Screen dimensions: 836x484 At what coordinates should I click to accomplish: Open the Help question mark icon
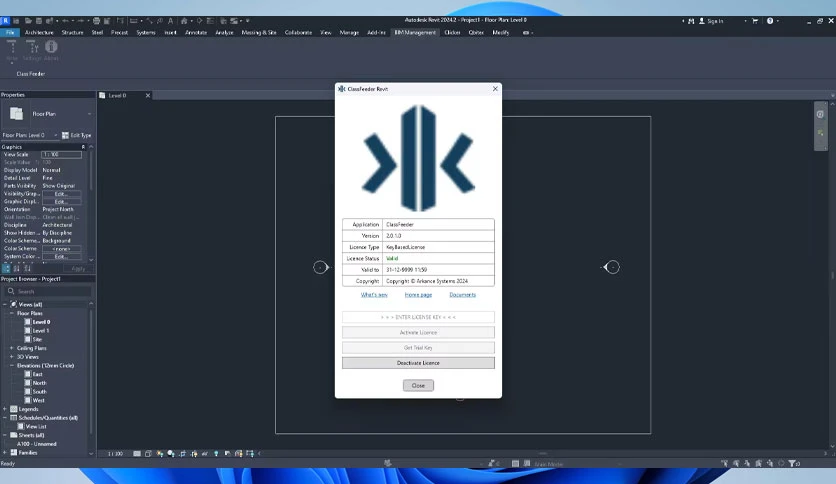[770, 21]
